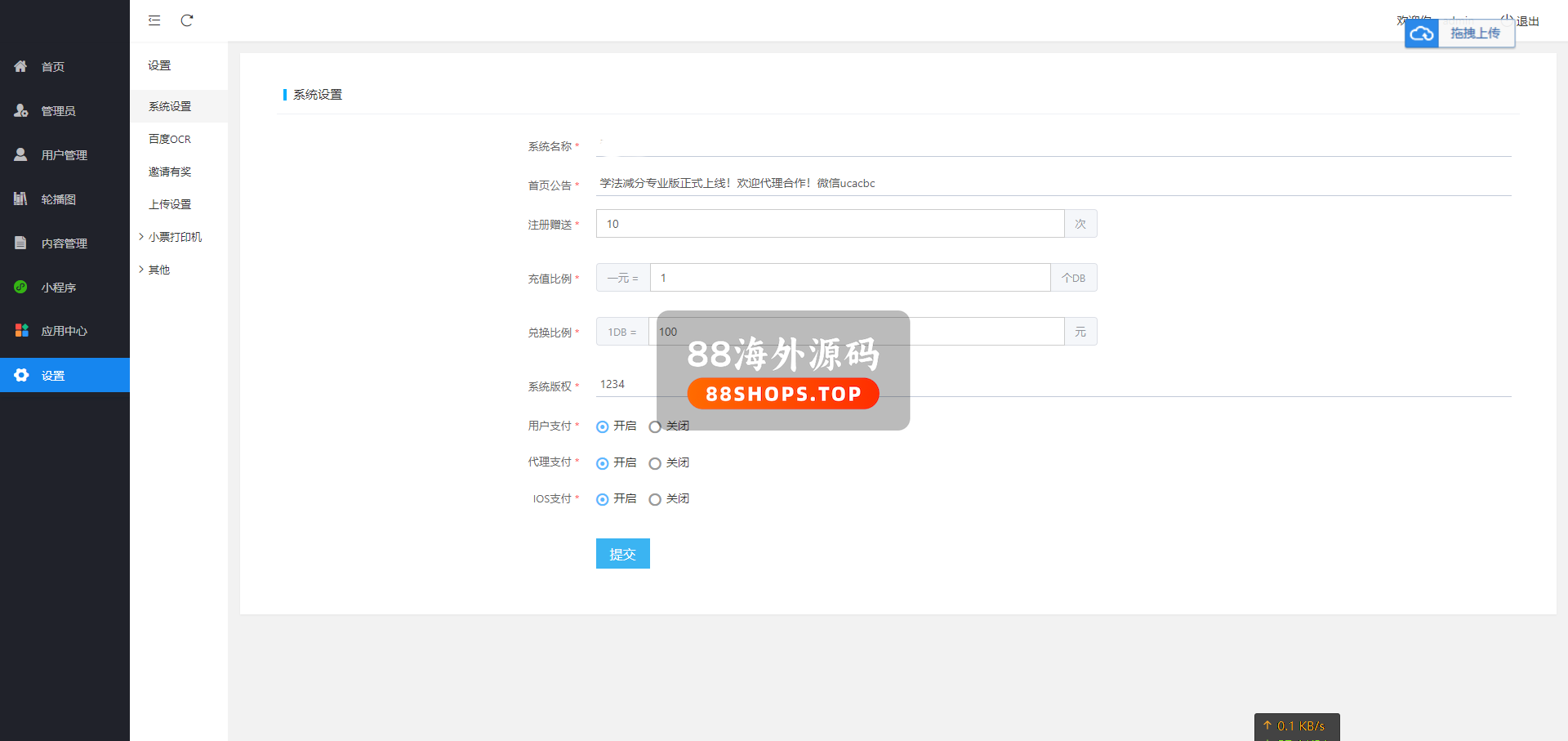Open the 上传设置 settings page
Image resolution: width=1568 pixels, height=741 pixels.
tap(170, 204)
